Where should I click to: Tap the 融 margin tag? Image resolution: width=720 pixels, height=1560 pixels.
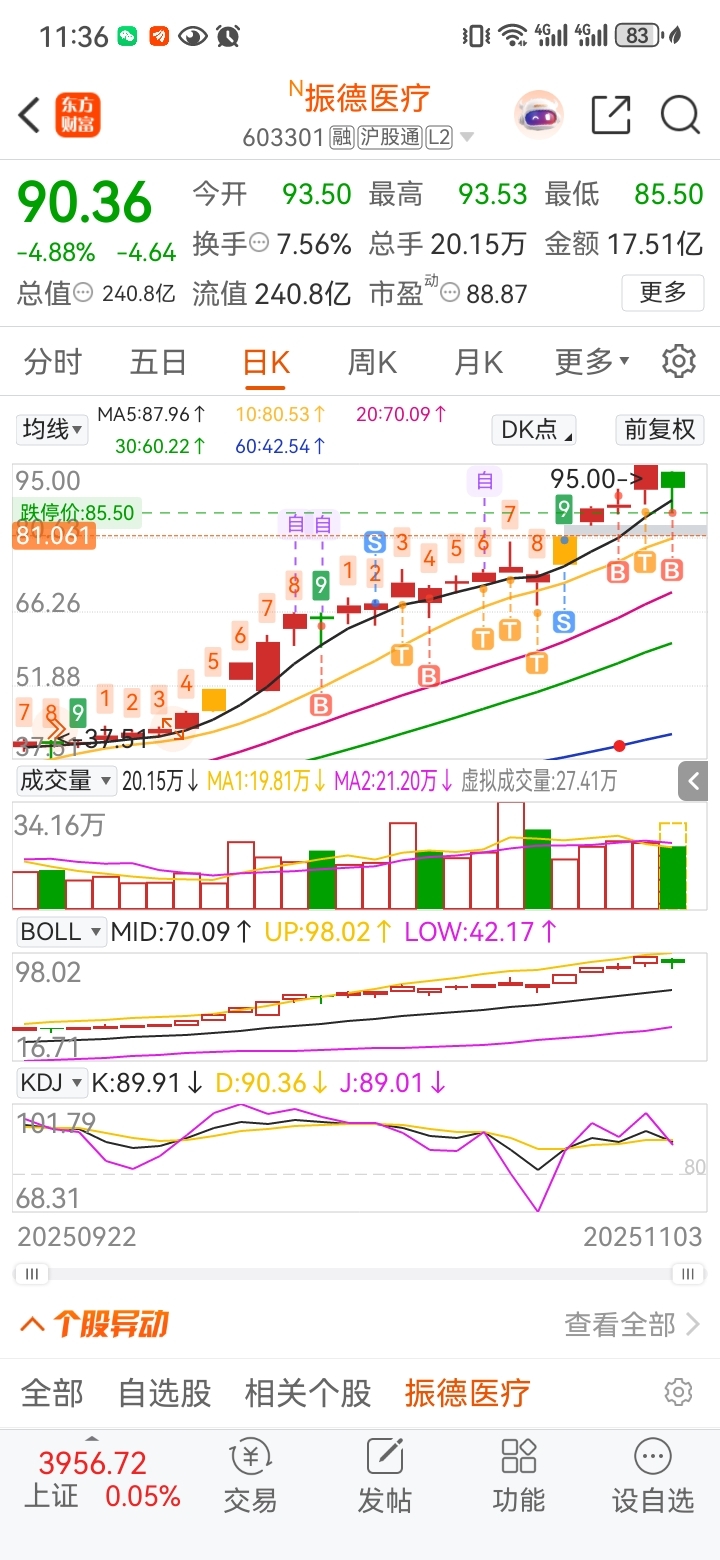[342, 138]
